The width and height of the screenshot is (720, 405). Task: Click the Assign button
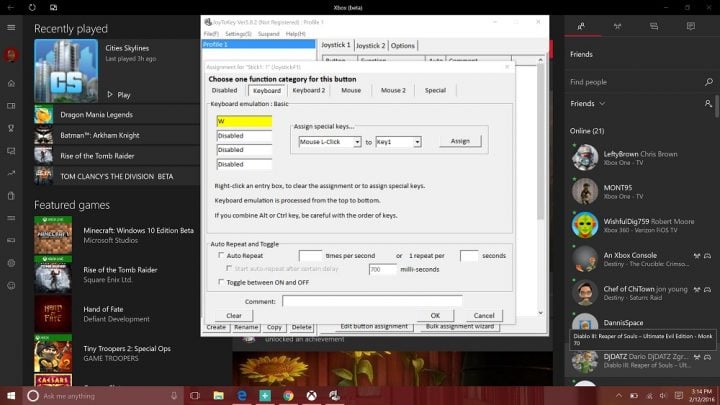click(x=460, y=141)
